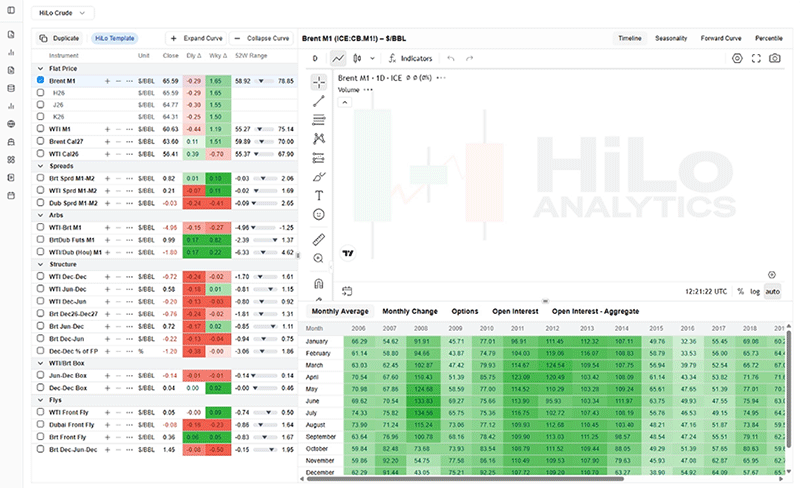Viewport: 800px width, 488px height.
Task: Open the Fibonacci retracement tools
Action: pos(319,120)
